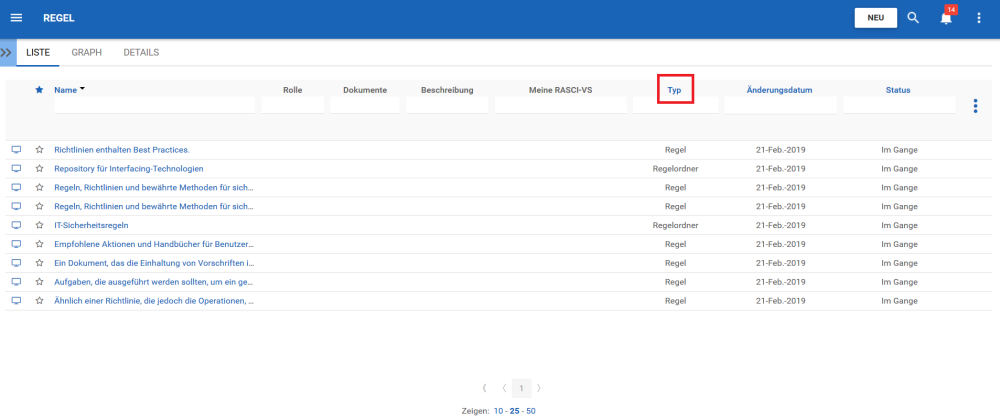Sort by Änderungsdatum column header
The width and height of the screenshot is (1000, 420).
[779, 90]
